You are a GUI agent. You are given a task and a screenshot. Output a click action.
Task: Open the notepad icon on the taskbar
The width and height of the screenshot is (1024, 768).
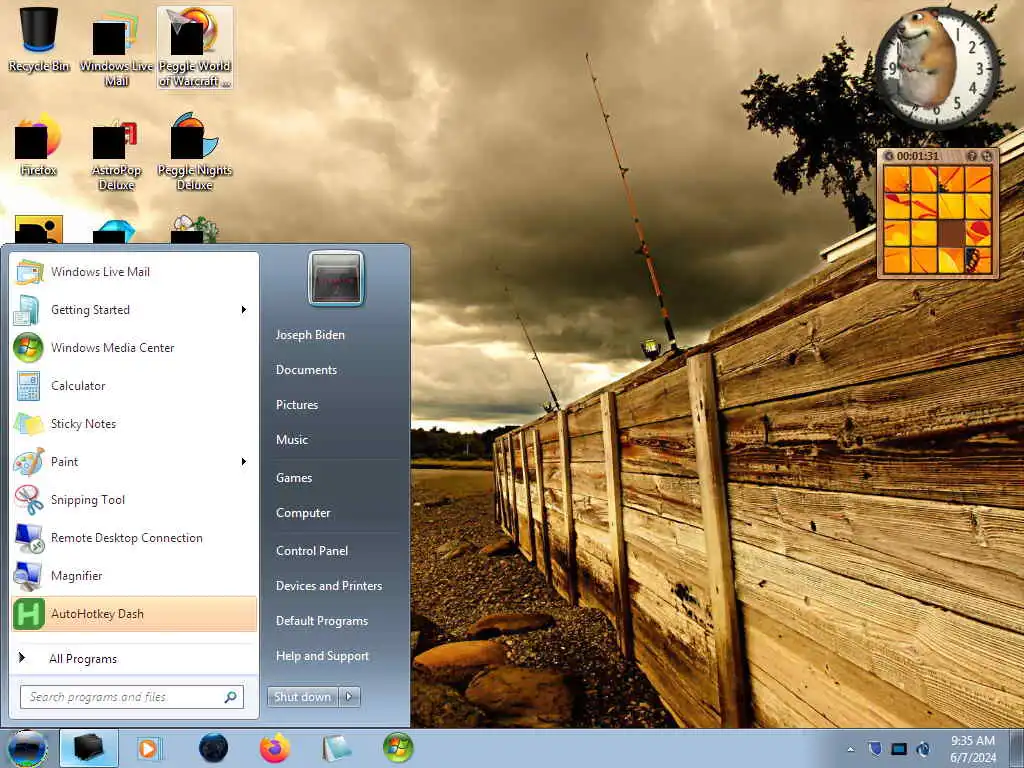tap(336, 748)
